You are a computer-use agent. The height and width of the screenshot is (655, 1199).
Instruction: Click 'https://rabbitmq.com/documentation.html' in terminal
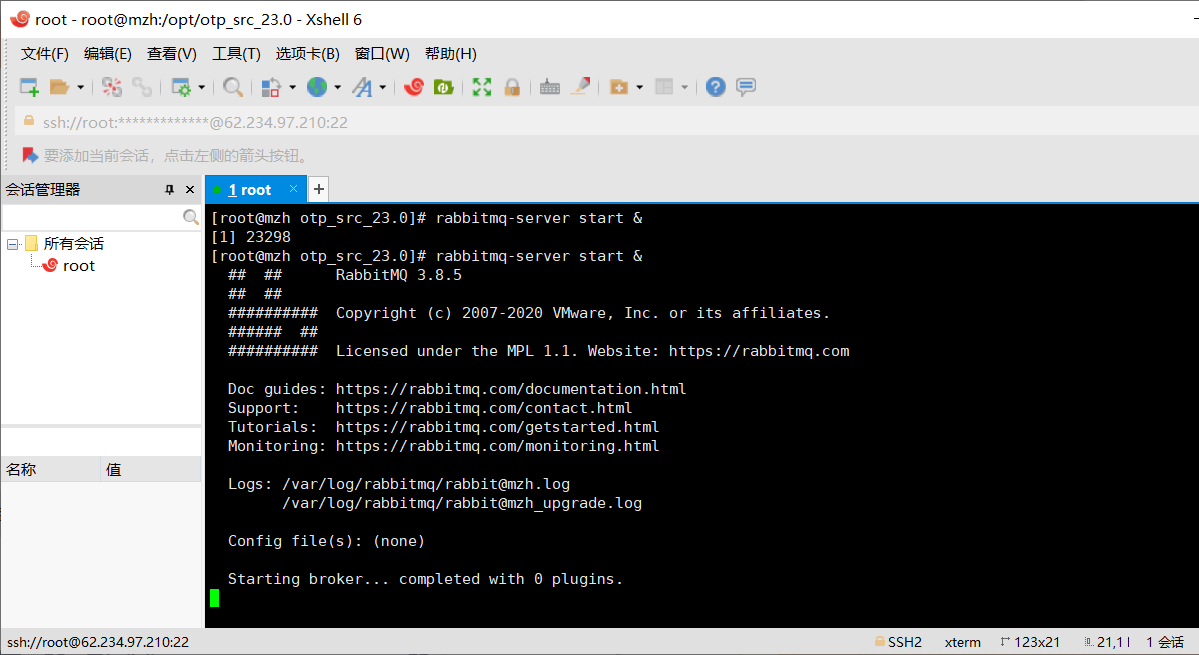tap(511, 389)
